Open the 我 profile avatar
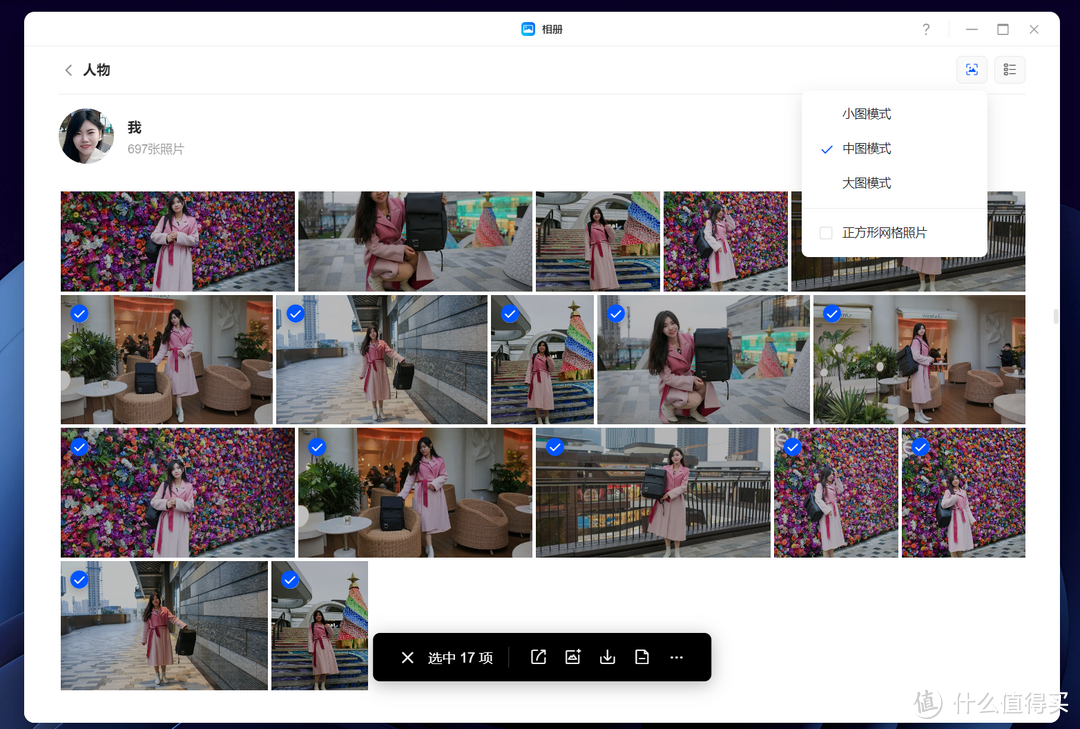The image size is (1080, 729). click(x=86, y=134)
